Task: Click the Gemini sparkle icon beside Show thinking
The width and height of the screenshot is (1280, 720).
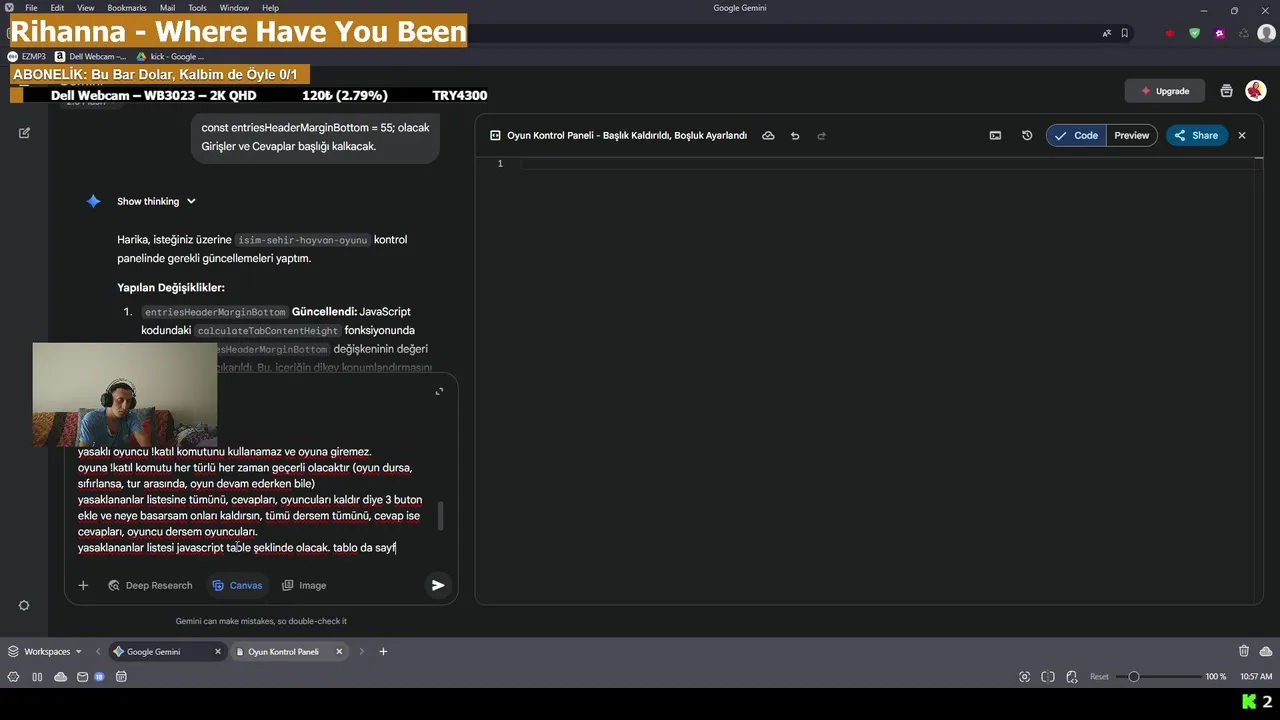Action: [x=93, y=201]
